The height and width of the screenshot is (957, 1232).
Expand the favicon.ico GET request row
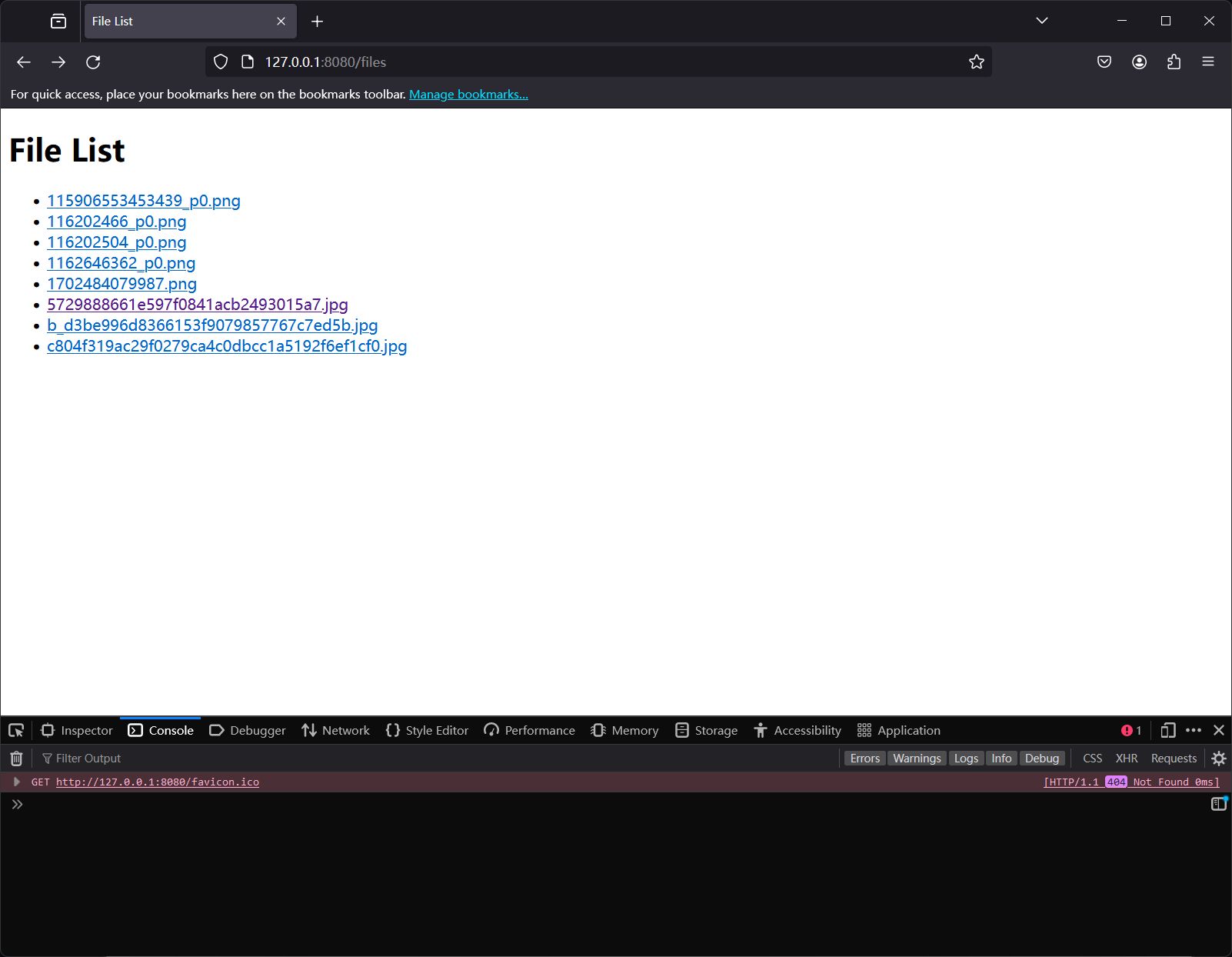pyautogui.click(x=16, y=782)
